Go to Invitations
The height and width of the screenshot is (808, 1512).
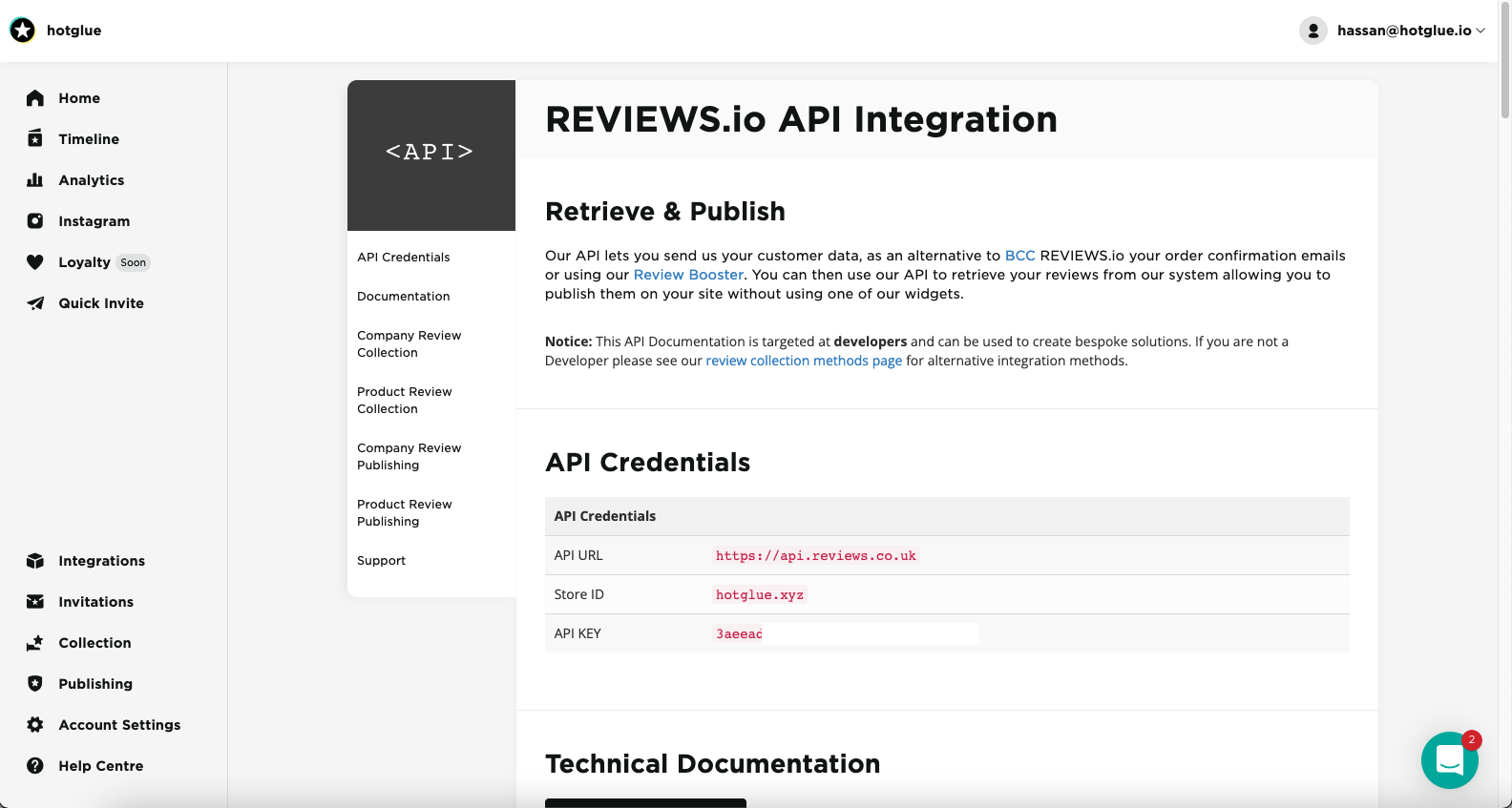(x=96, y=602)
